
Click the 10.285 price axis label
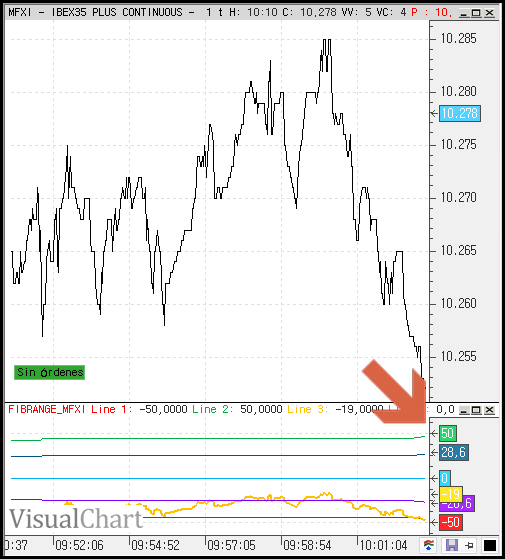point(458,39)
